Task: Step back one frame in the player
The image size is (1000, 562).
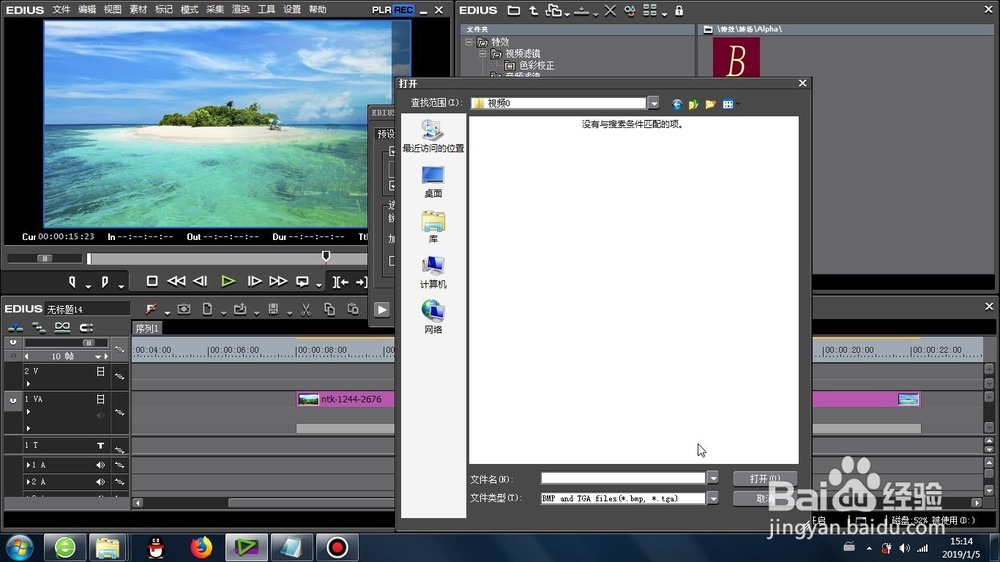Action: (x=200, y=281)
